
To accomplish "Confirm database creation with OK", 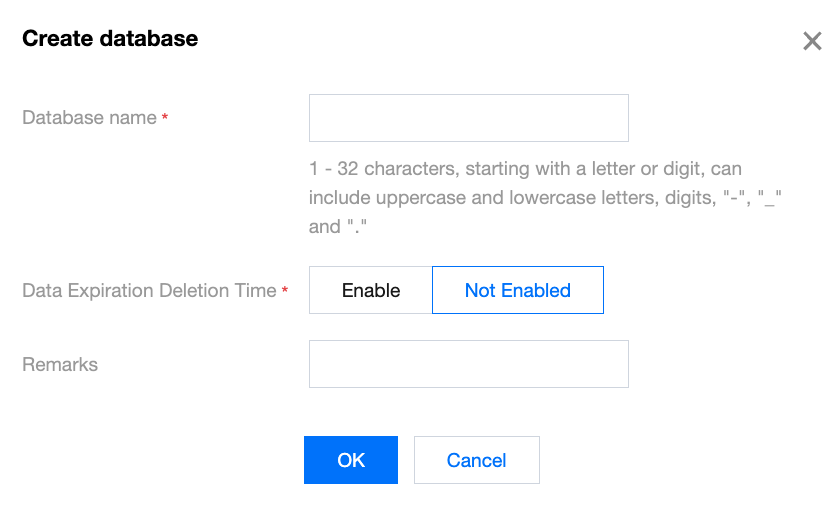I will (351, 460).
